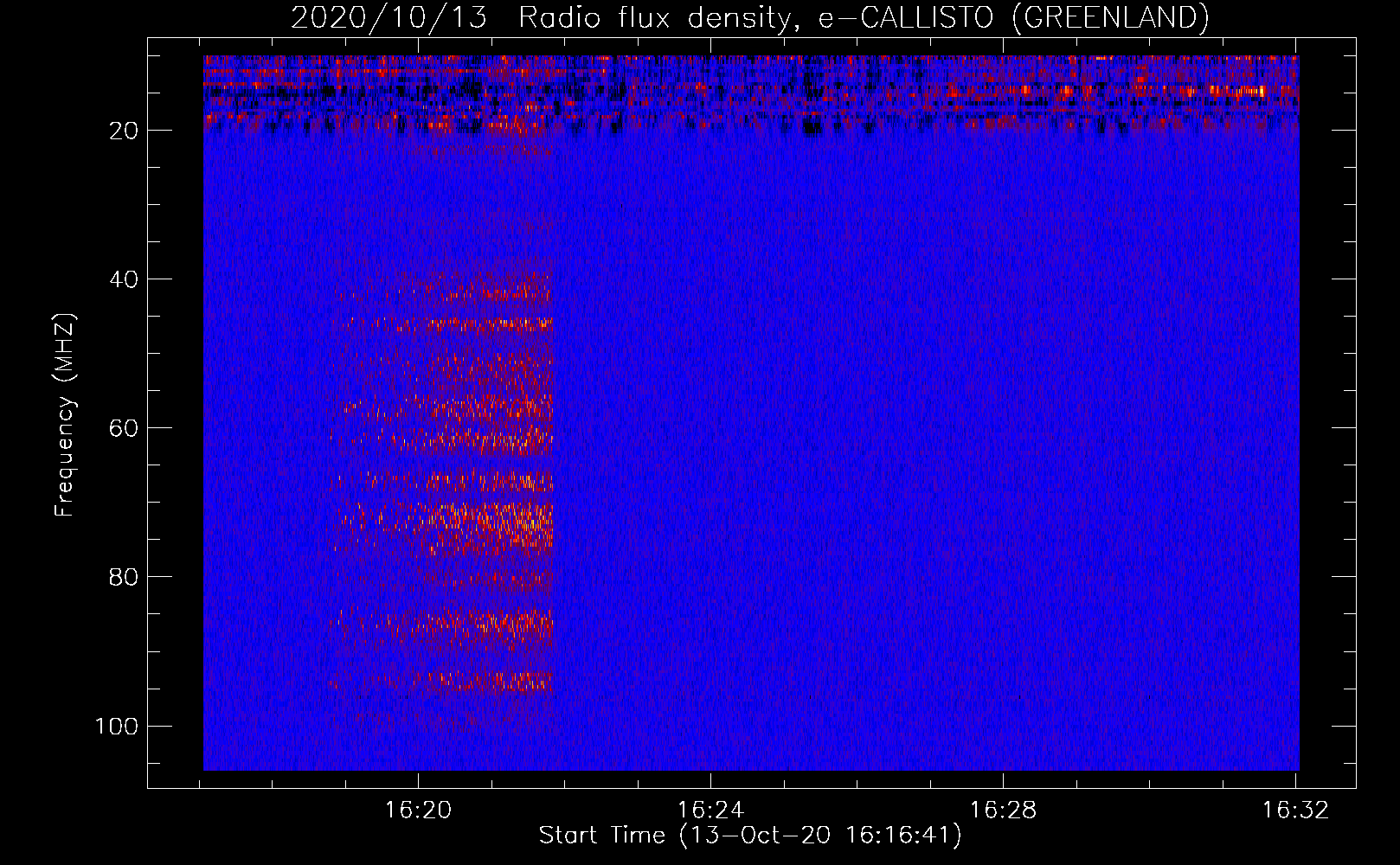Click the '16:24' time tick label
The width and height of the screenshot is (1400, 865).
[x=710, y=811]
